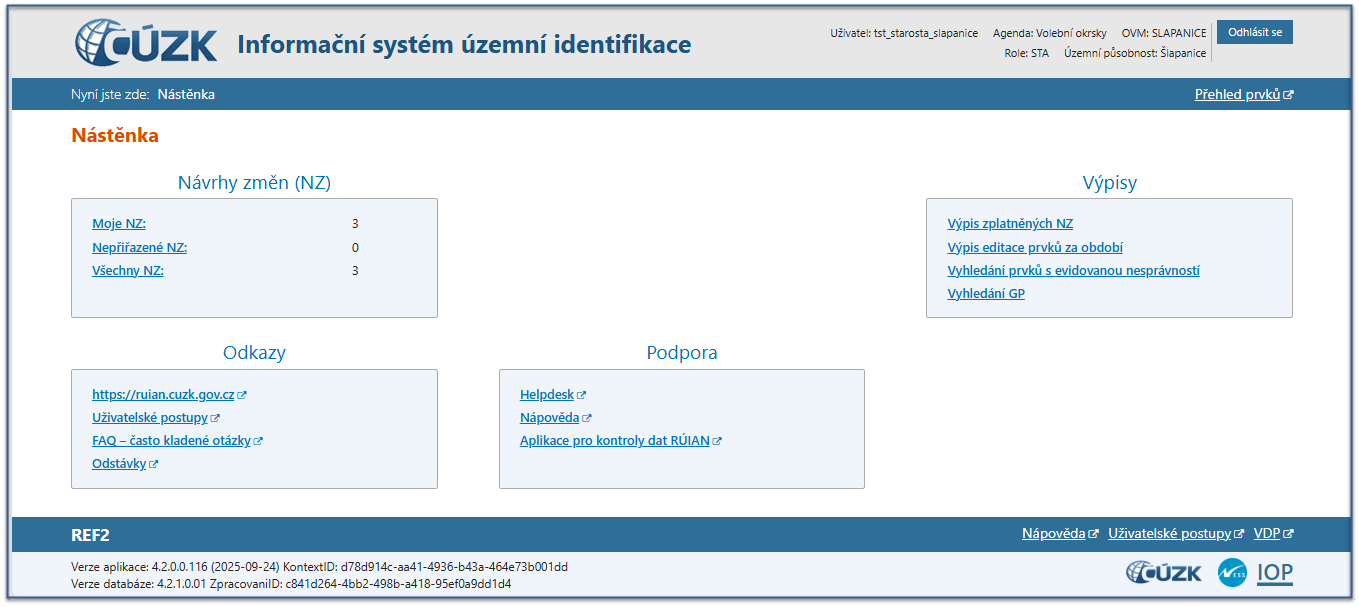
Task: Click the ČÚZK logo in the footer
Action: click(1166, 573)
